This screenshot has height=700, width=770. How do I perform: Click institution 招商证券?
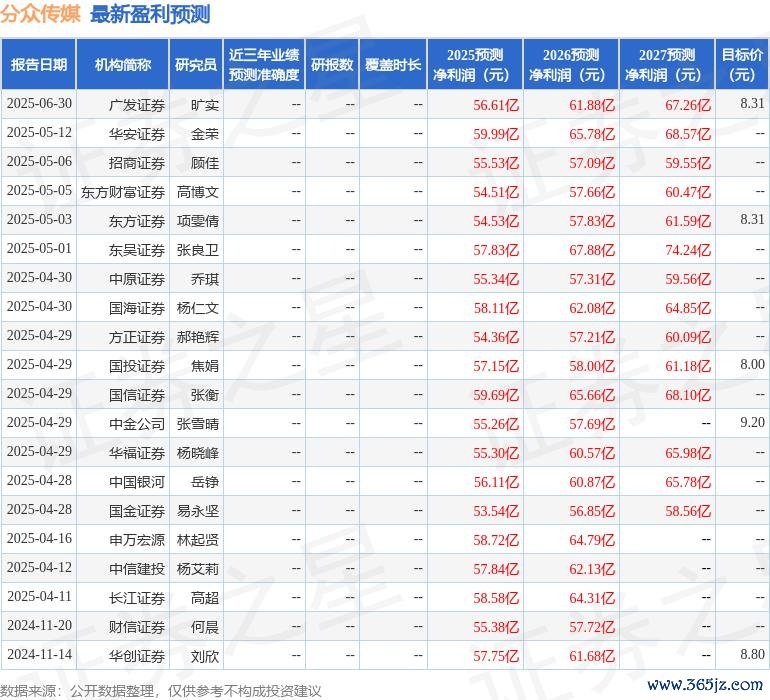coord(137,163)
